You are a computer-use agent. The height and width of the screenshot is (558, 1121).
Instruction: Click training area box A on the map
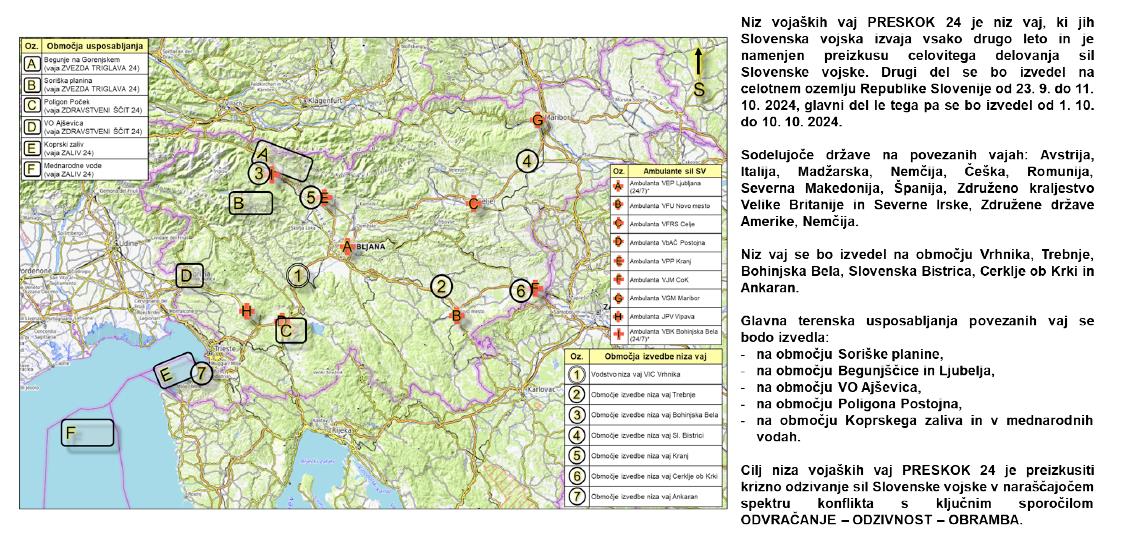point(283,160)
